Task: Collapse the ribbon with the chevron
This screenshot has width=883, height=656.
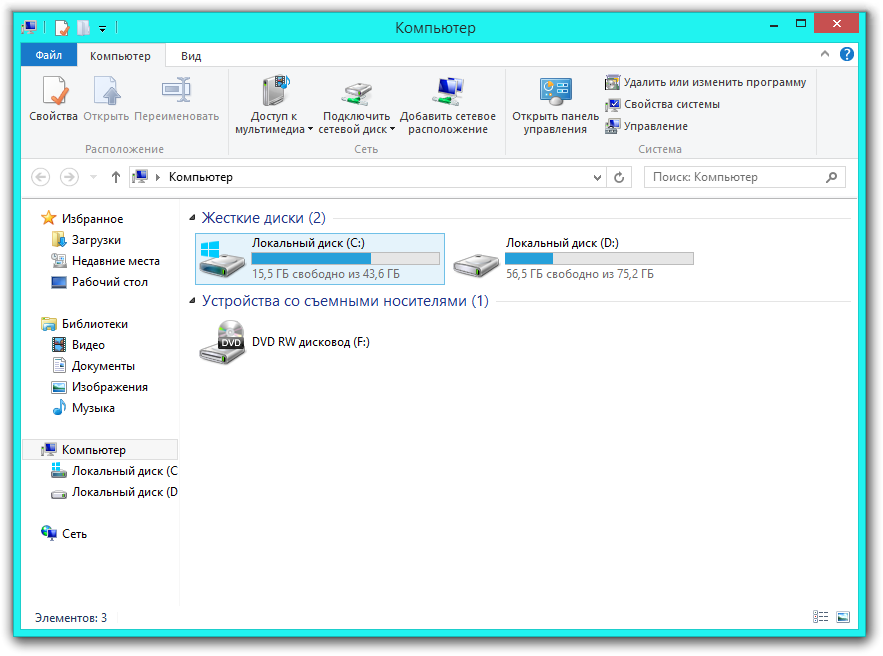Action: pos(825,55)
